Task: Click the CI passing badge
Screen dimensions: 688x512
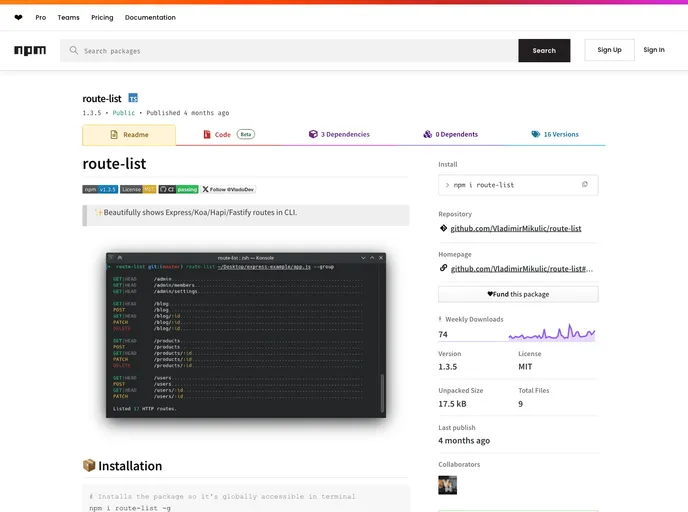Action: click(179, 189)
